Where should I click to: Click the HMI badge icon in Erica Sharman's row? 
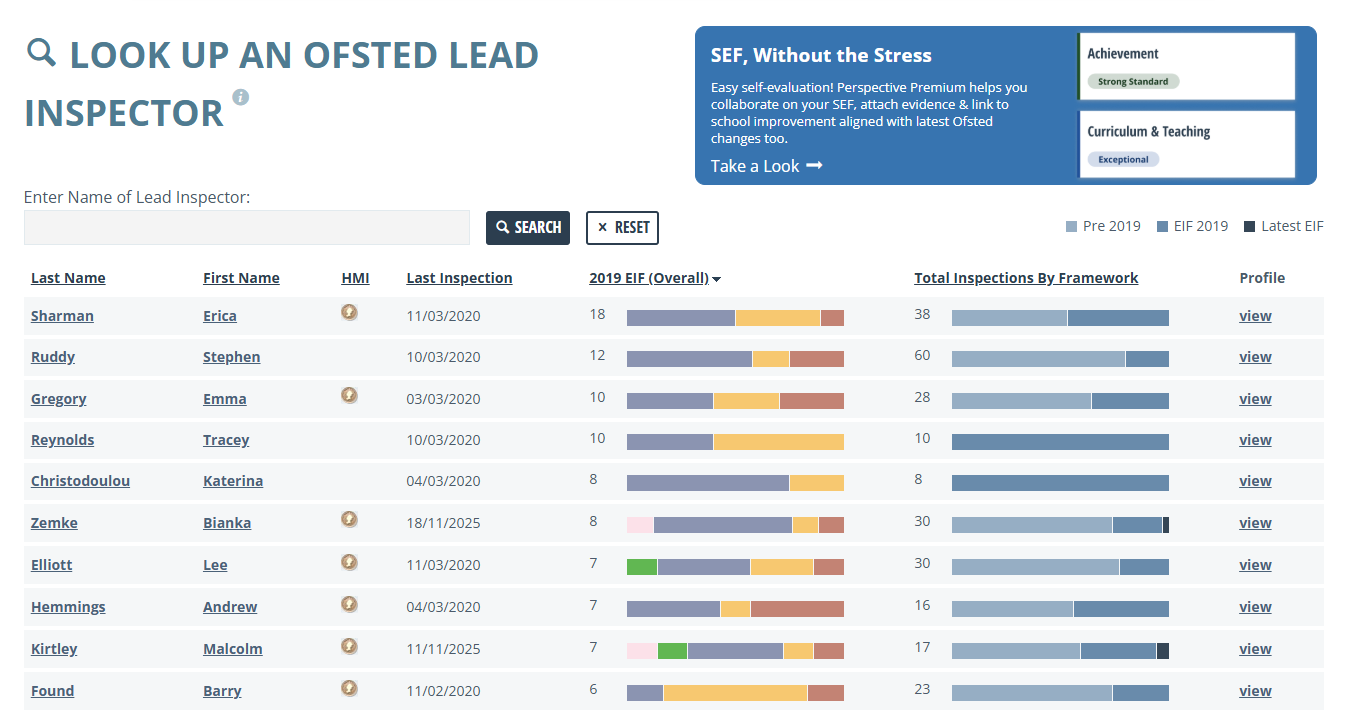[349, 312]
